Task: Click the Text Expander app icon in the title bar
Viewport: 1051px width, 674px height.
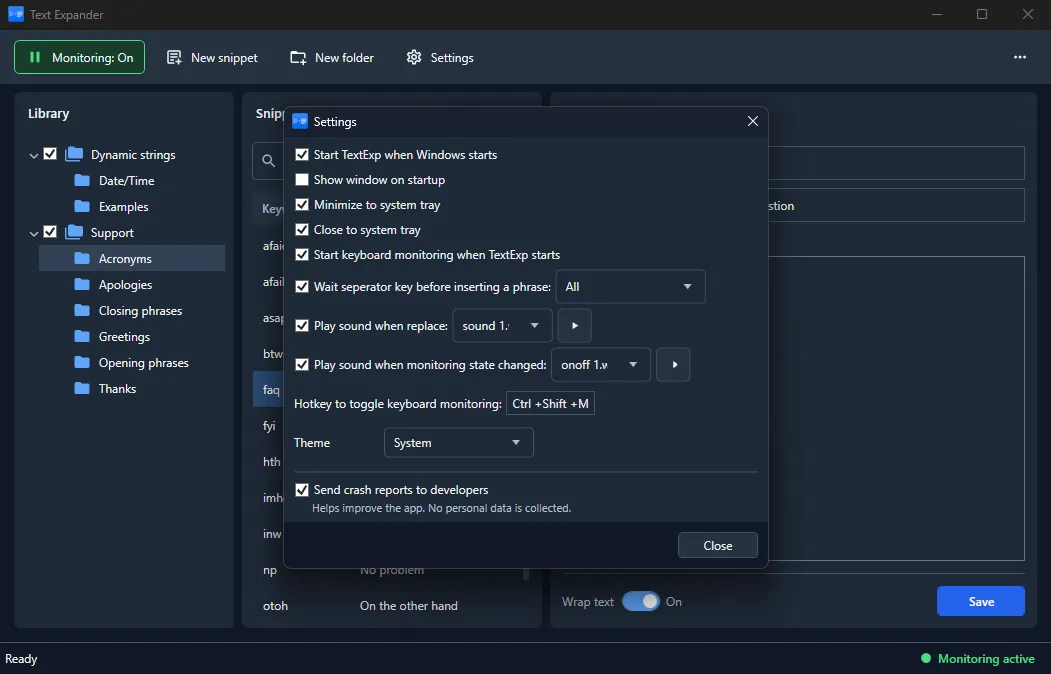Action: (15, 14)
